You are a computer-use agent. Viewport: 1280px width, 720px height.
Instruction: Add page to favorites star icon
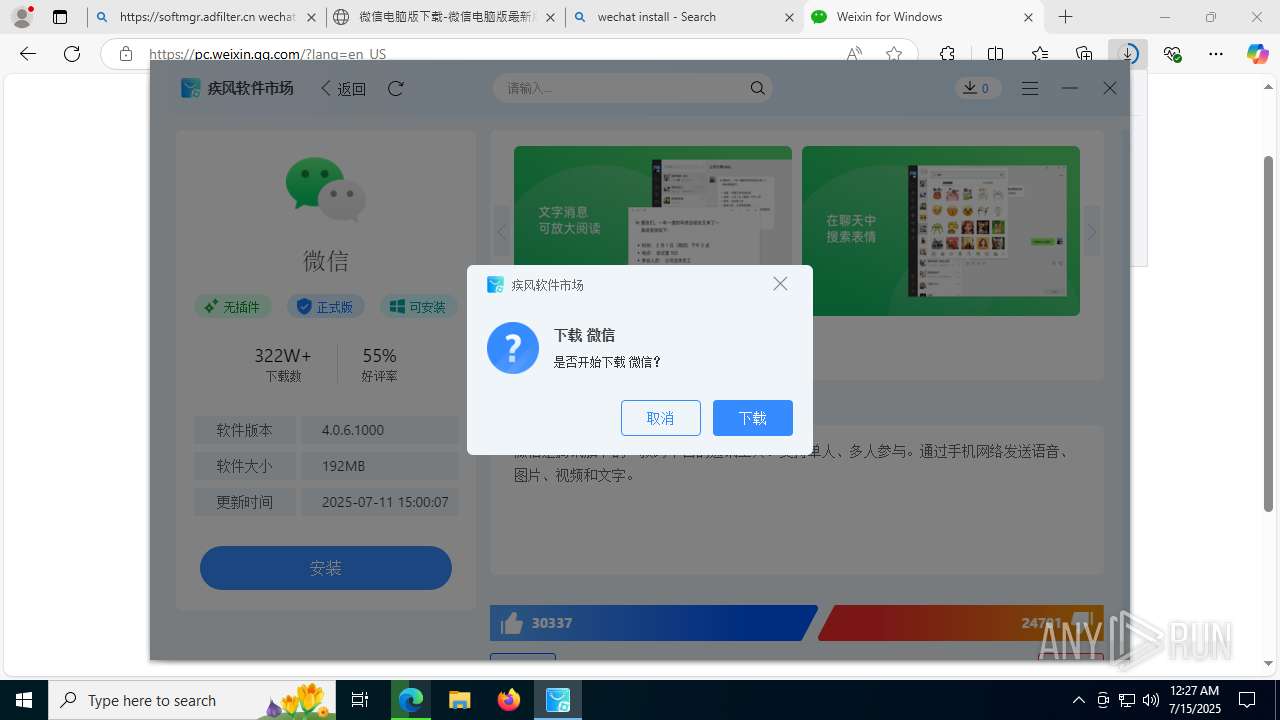(x=894, y=54)
